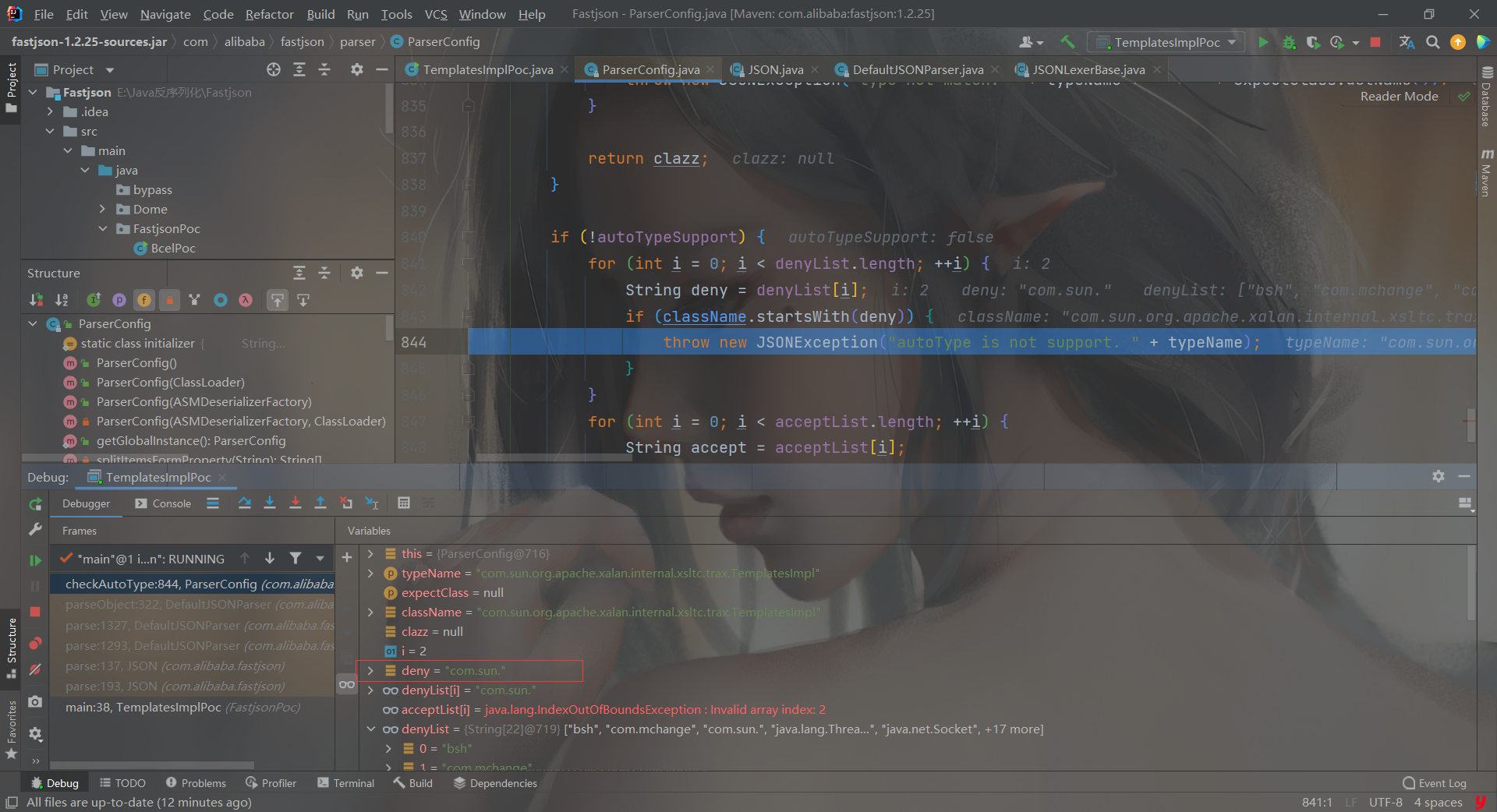Toggle Sort by Visibility in Structure

(x=36, y=299)
